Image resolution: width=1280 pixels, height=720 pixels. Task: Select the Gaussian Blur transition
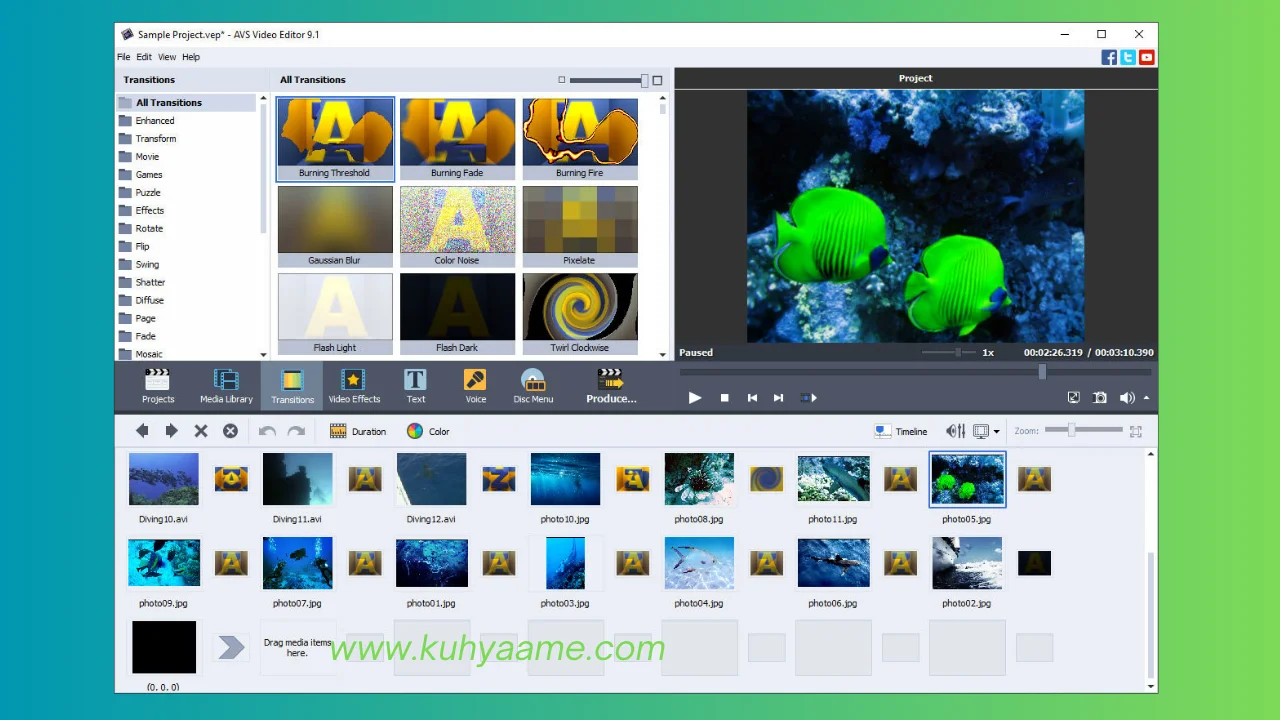click(335, 227)
